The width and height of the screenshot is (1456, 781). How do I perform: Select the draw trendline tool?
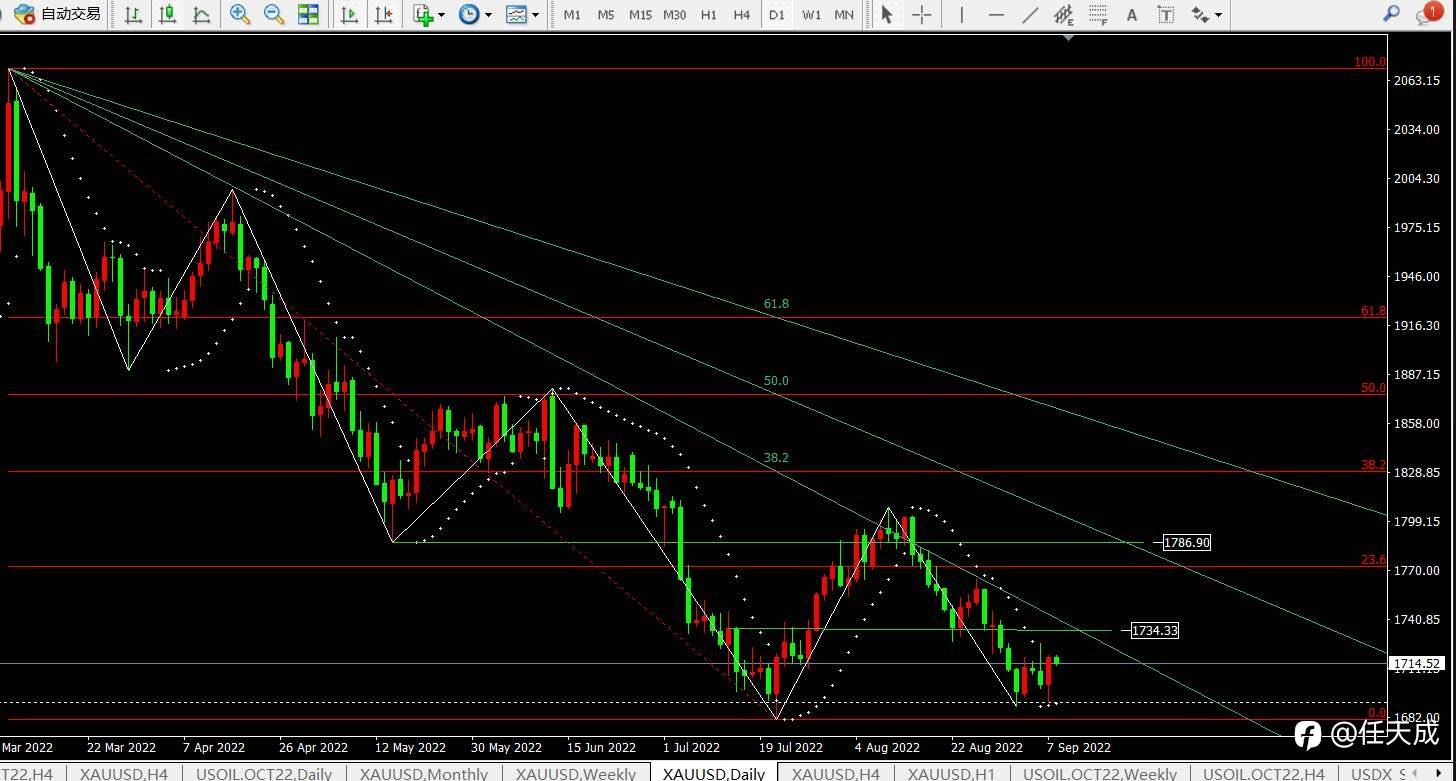tap(1031, 14)
